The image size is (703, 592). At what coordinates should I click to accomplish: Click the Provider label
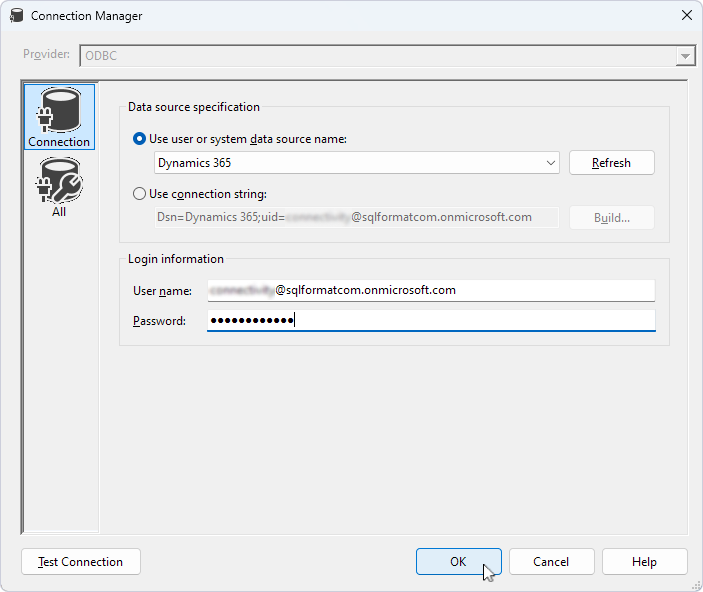pyautogui.click(x=47, y=54)
